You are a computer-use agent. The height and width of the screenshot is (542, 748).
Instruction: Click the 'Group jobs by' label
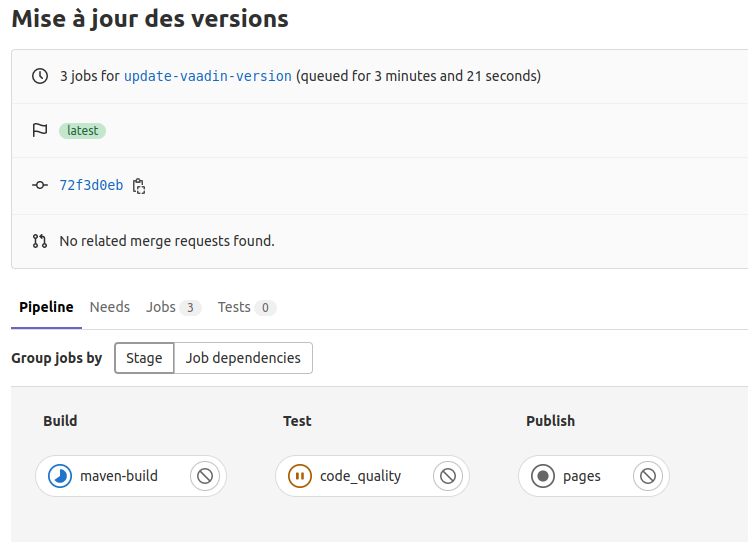(x=57, y=358)
